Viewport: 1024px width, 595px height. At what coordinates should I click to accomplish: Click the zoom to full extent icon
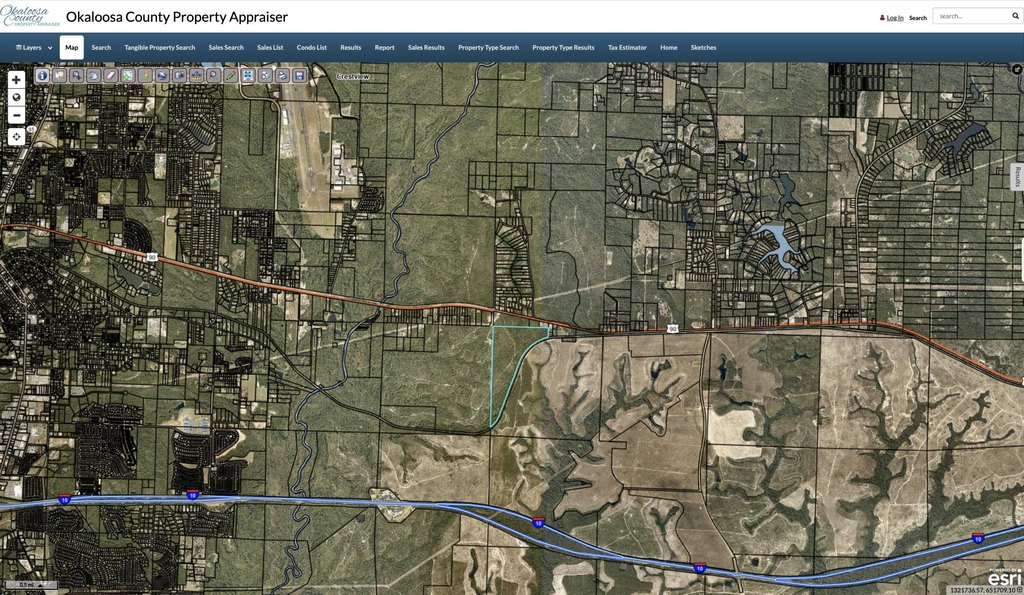248,75
